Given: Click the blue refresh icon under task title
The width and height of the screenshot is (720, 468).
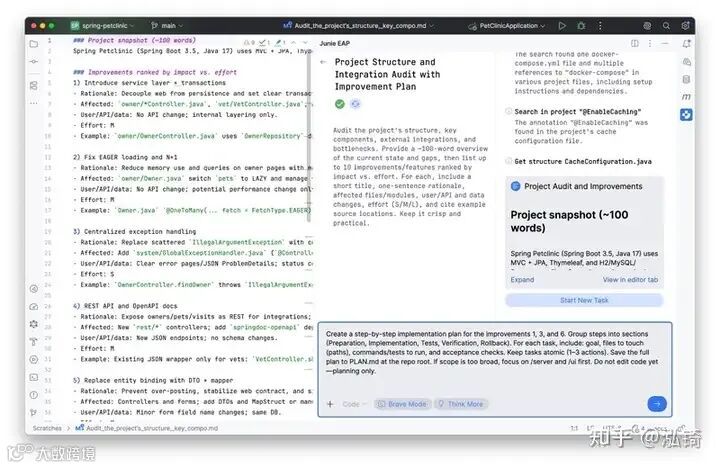Looking at the screenshot, I should click(x=355, y=104).
